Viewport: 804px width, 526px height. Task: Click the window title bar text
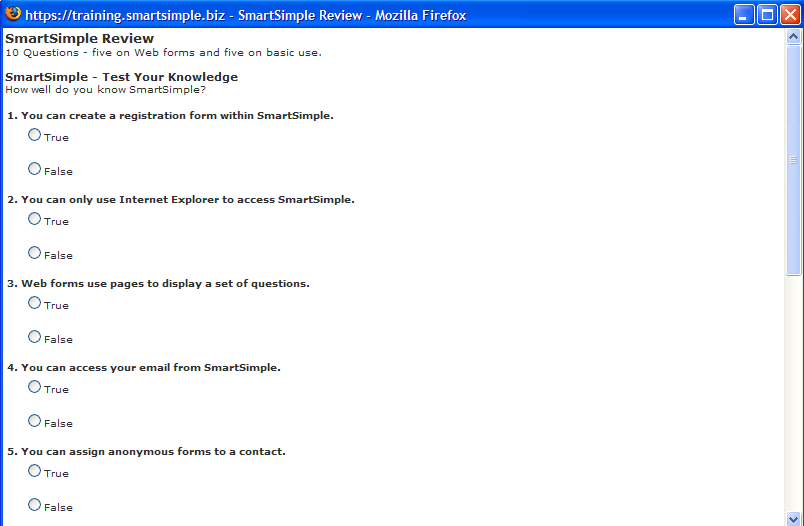coord(245,15)
